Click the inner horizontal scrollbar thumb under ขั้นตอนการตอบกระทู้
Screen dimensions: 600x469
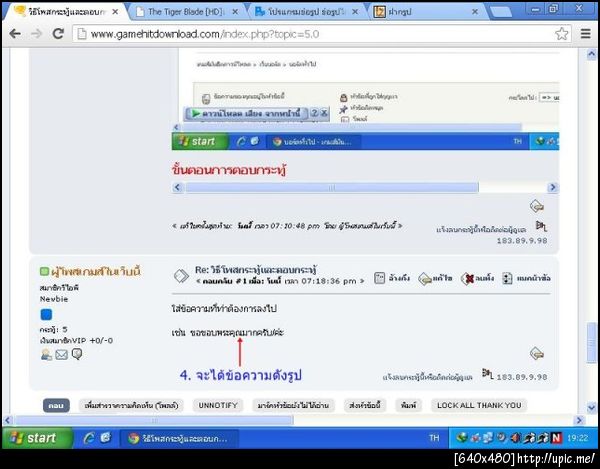click(x=332, y=187)
